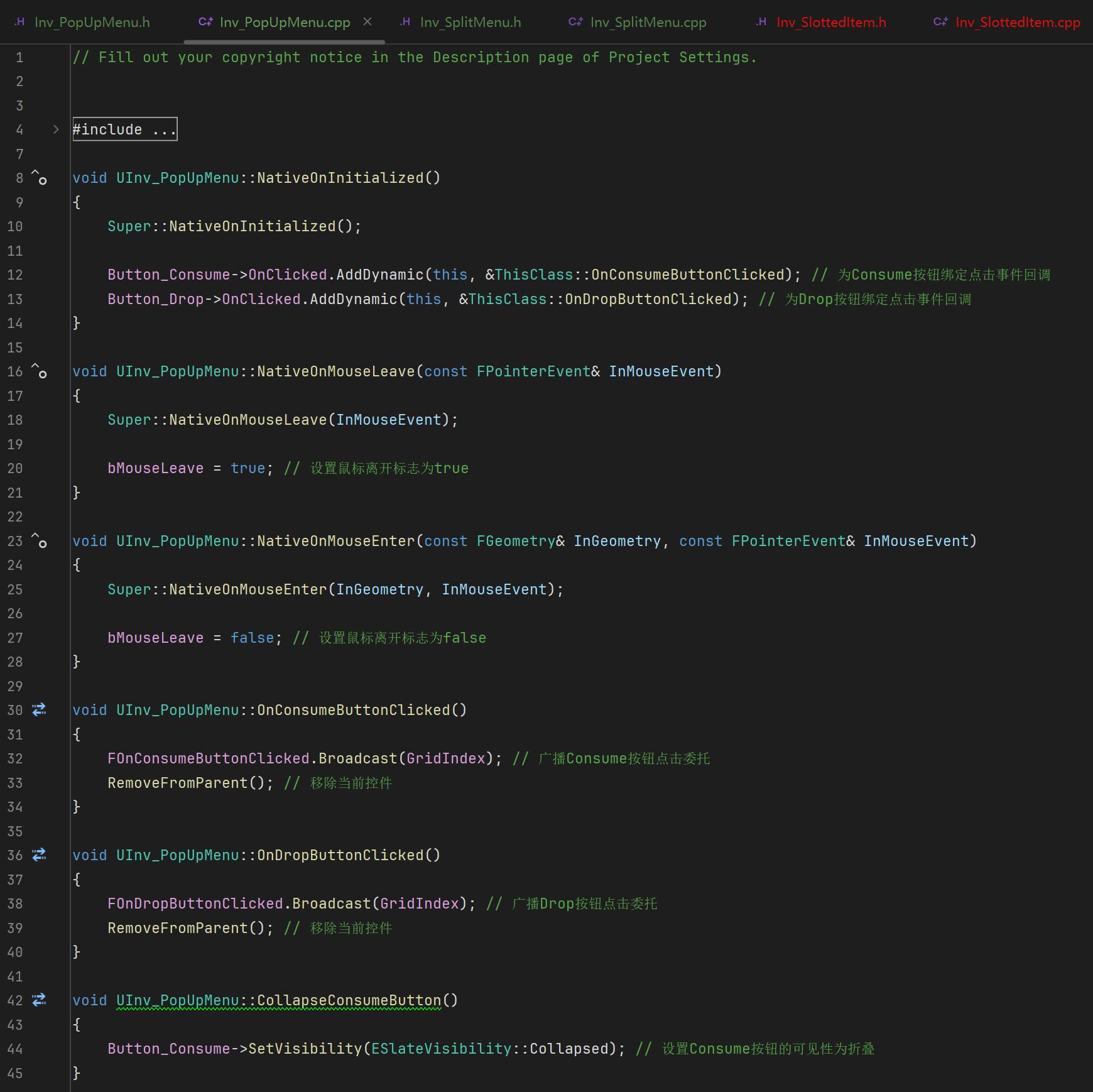1093x1092 pixels.
Task: Click "FPointerEvent" in the NativeOnMouseLeave signature
Action: pos(534,371)
